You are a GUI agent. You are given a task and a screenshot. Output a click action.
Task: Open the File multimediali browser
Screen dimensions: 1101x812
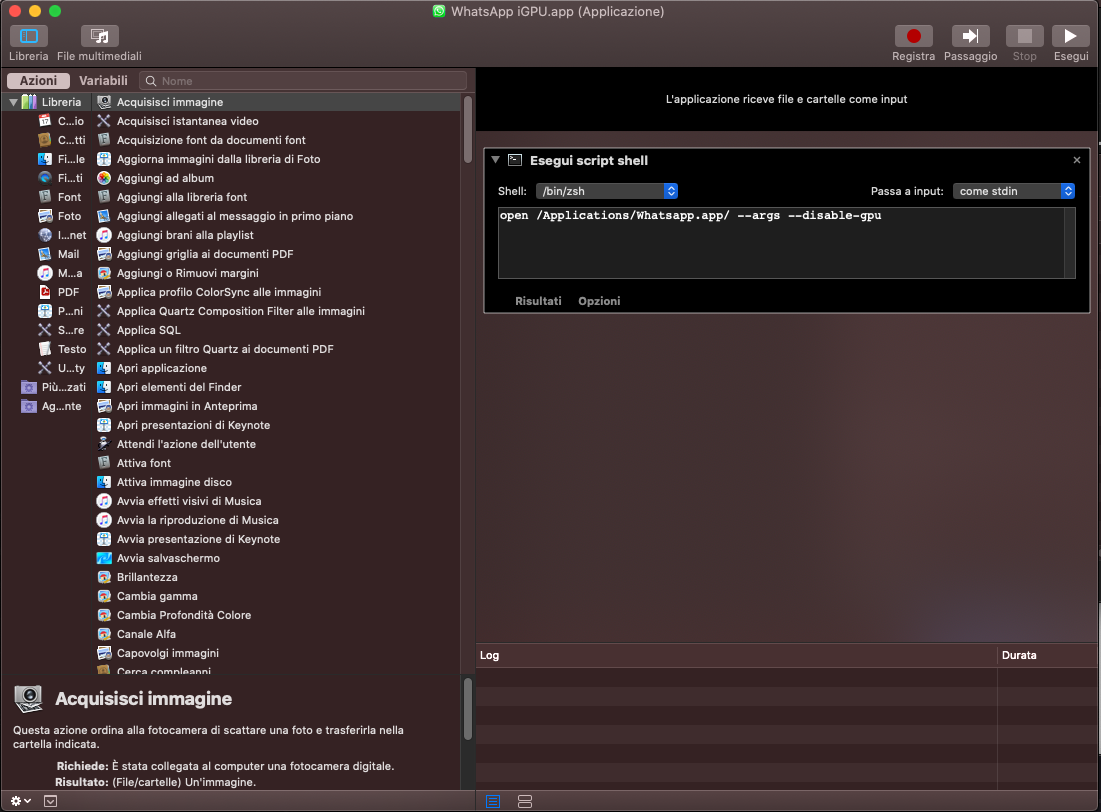click(100, 36)
